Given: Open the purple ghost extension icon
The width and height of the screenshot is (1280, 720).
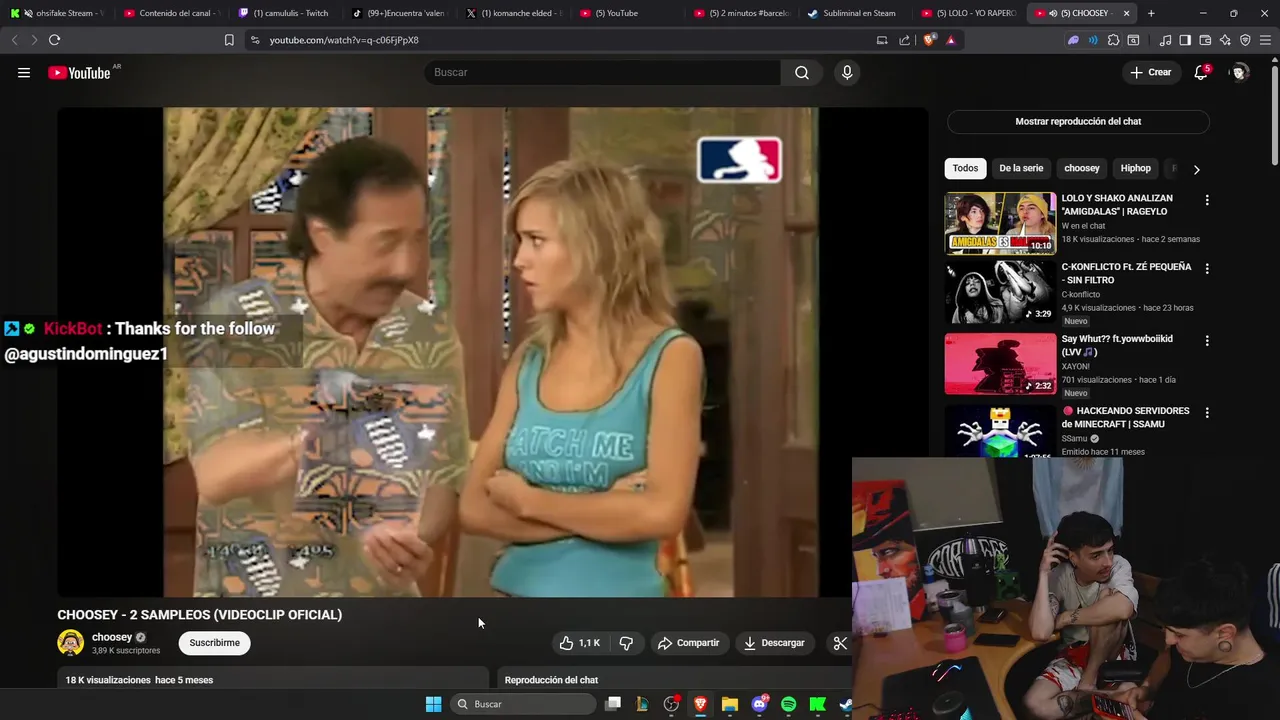Looking at the screenshot, I should pyautogui.click(x=1073, y=40).
